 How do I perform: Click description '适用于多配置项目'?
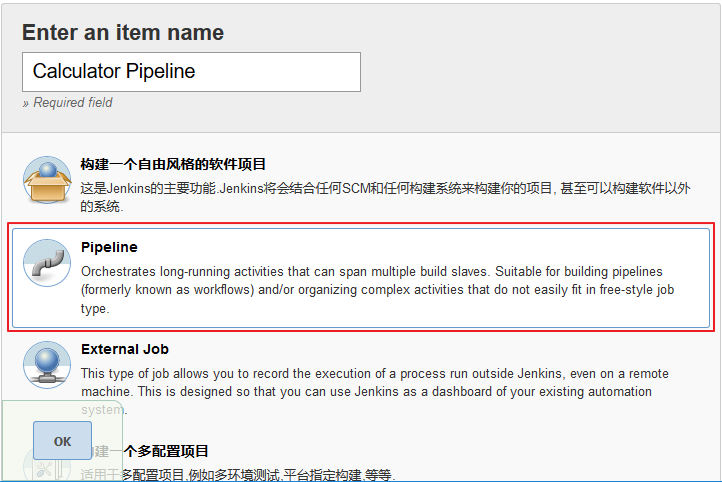tap(236, 475)
